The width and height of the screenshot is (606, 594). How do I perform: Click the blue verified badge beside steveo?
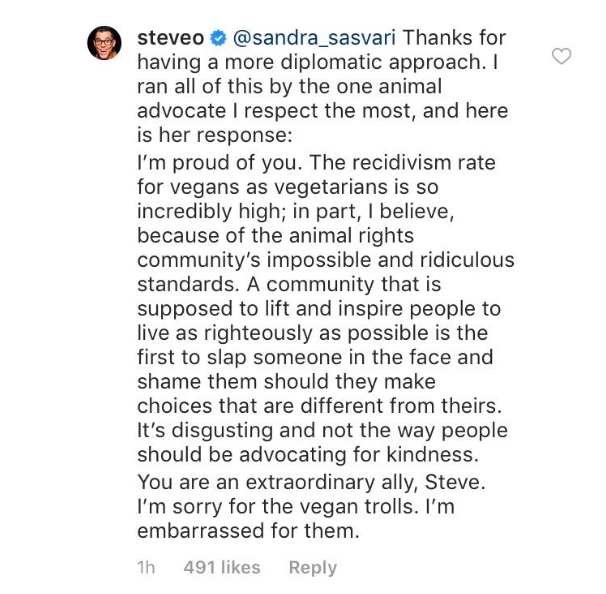(x=219, y=39)
